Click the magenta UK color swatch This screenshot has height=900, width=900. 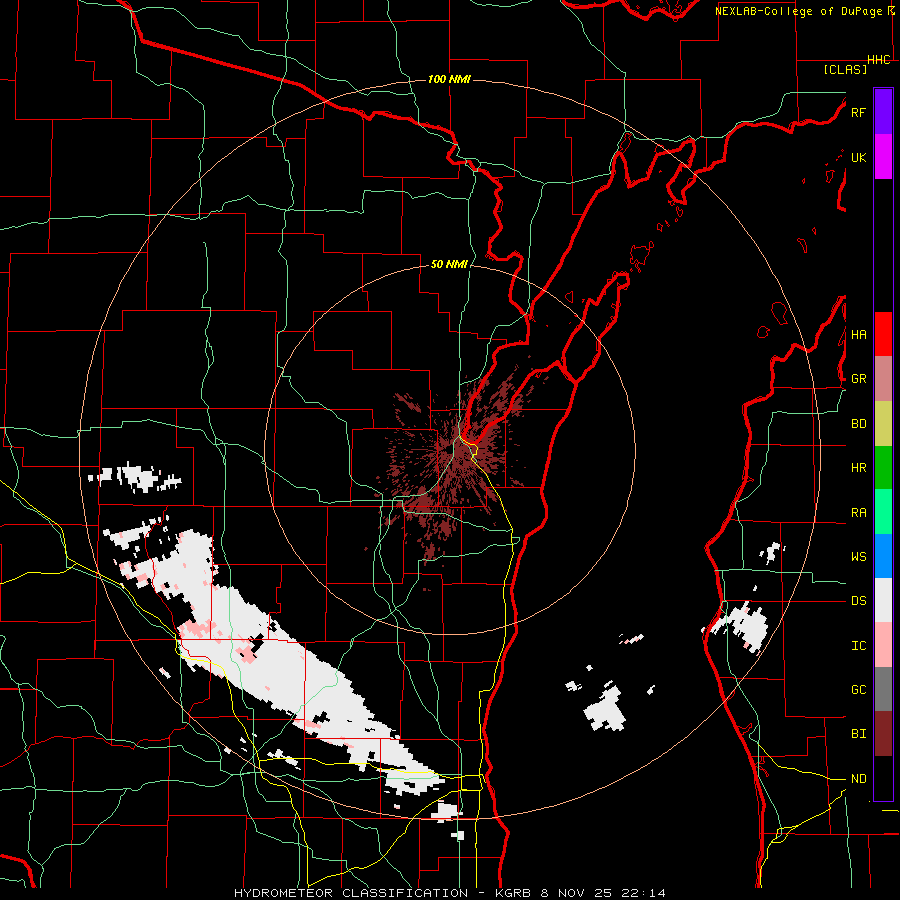click(x=883, y=157)
